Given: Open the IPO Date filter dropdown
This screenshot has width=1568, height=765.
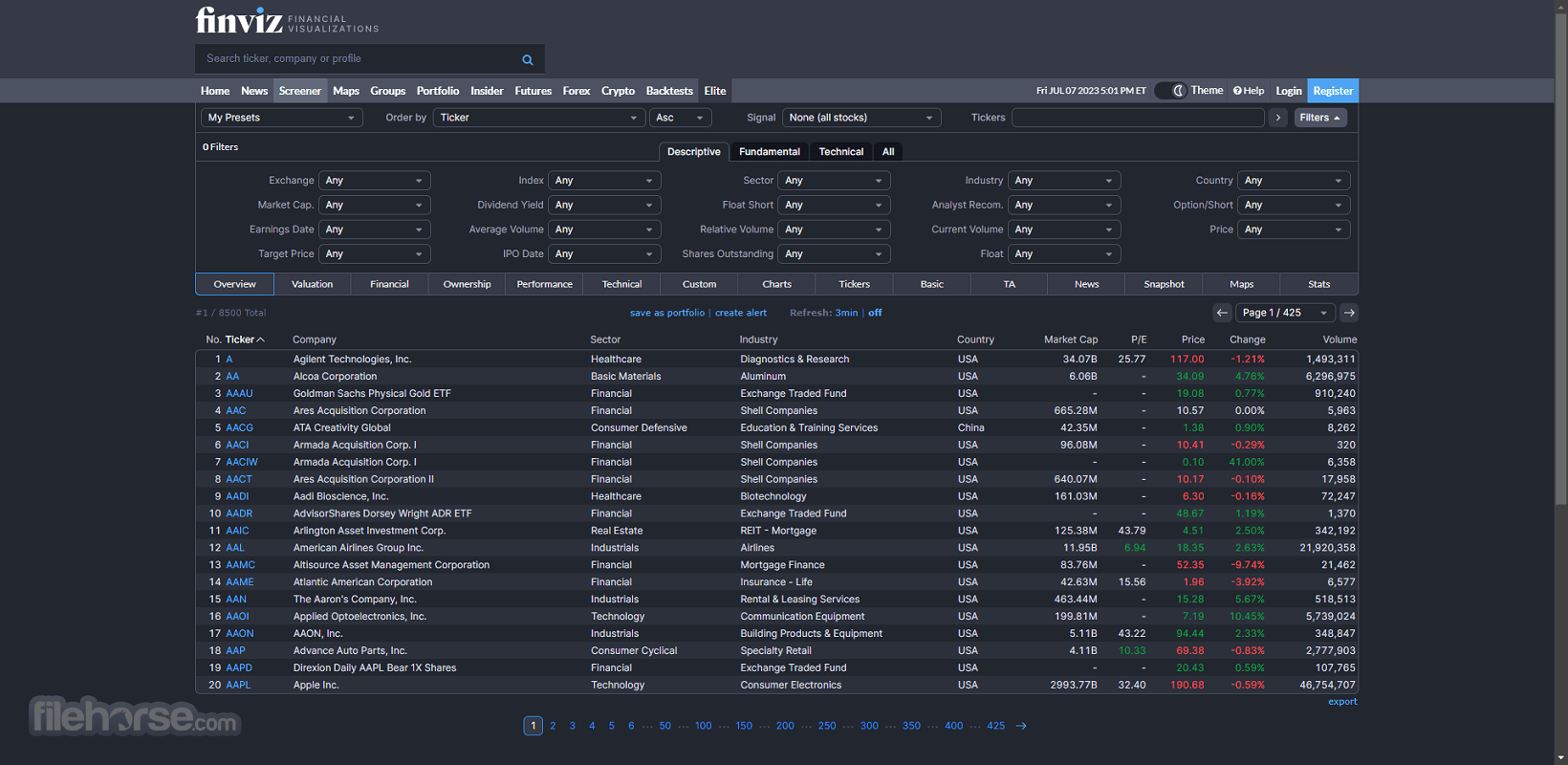Looking at the screenshot, I should (x=604, y=254).
